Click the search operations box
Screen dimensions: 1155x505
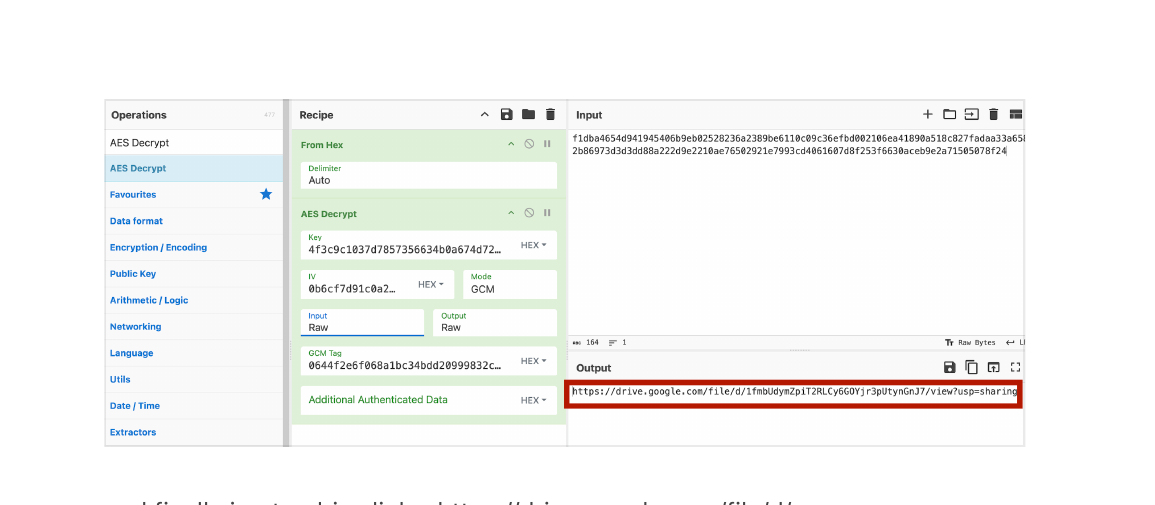pos(194,142)
